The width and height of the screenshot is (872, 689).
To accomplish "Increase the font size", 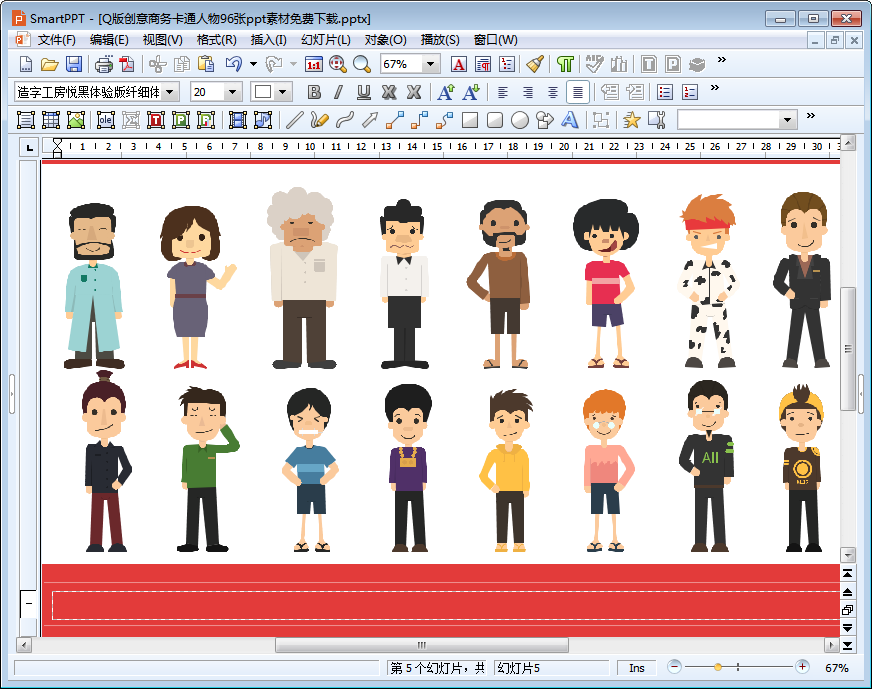I will pyautogui.click(x=445, y=92).
